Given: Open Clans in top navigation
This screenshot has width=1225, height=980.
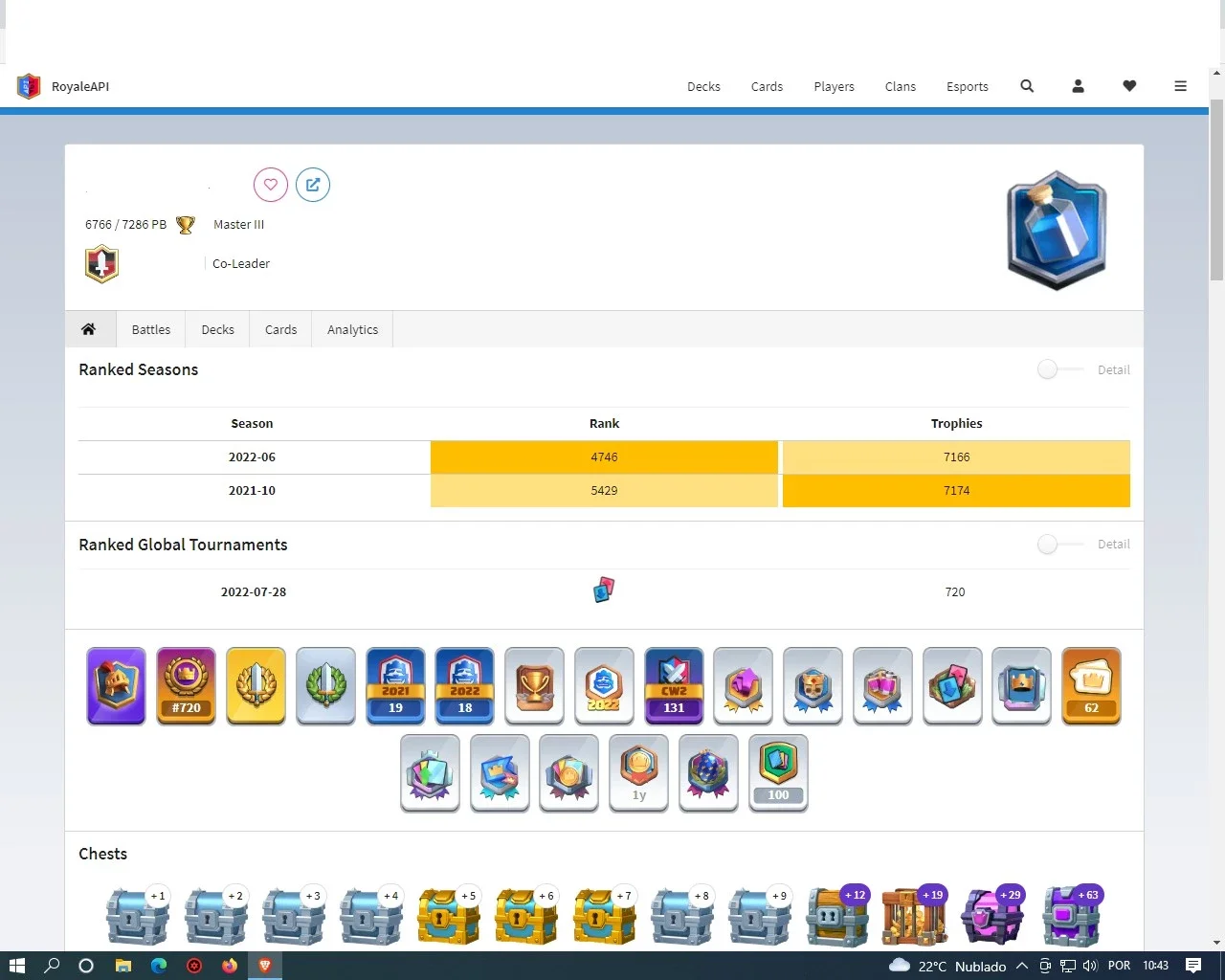Looking at the screenshot, I should (x=900, y=86).
